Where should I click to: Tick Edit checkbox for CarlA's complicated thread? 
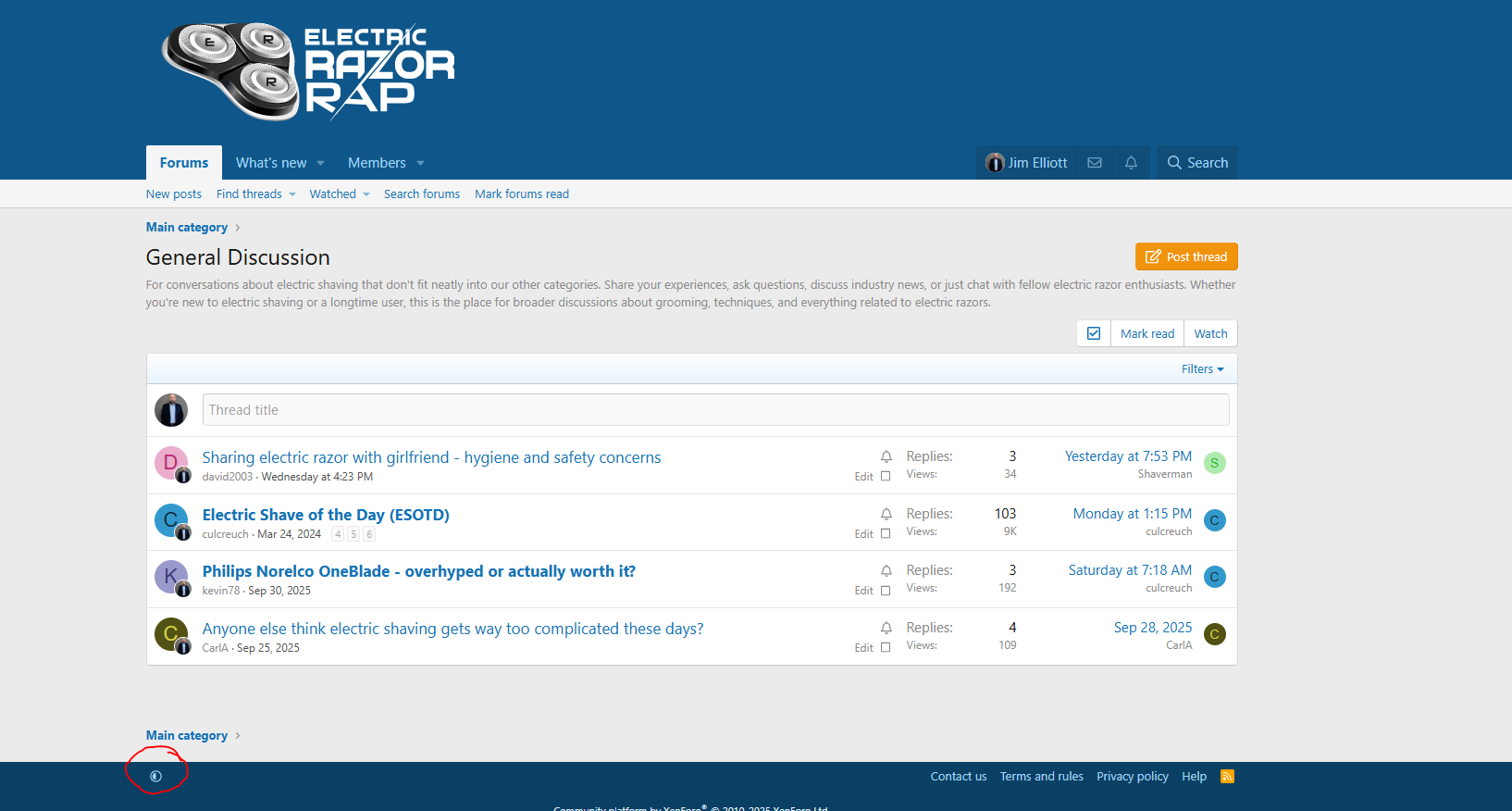(x=886, y=648)
